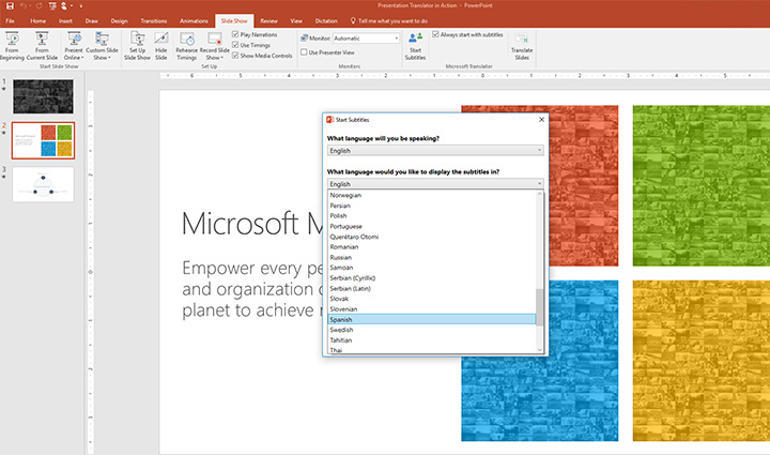Toggle the Play Narrations checkbox
This screenshot has width=770, height=455.
pos(235,34)
